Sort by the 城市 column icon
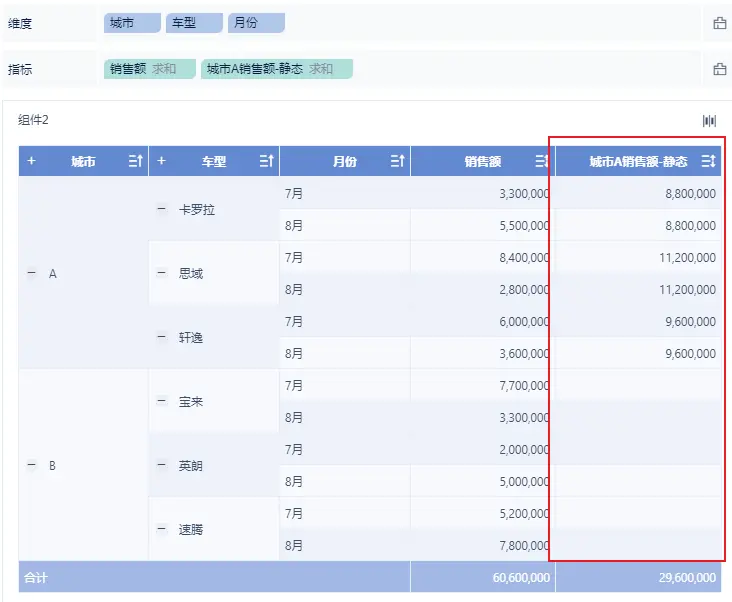The width and height of the screenshot is (732, 602). tap(135, 161)
